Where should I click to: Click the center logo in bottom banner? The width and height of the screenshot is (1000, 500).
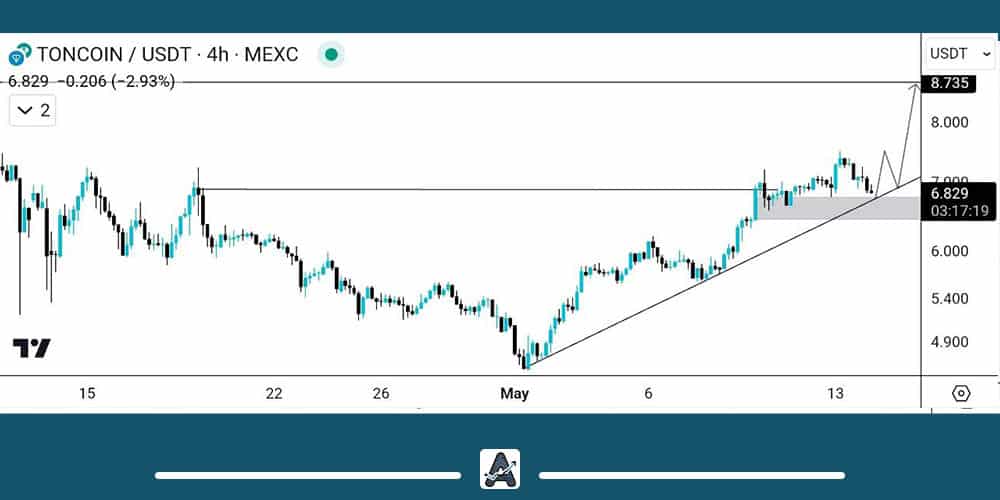click(x=500, y=469)
